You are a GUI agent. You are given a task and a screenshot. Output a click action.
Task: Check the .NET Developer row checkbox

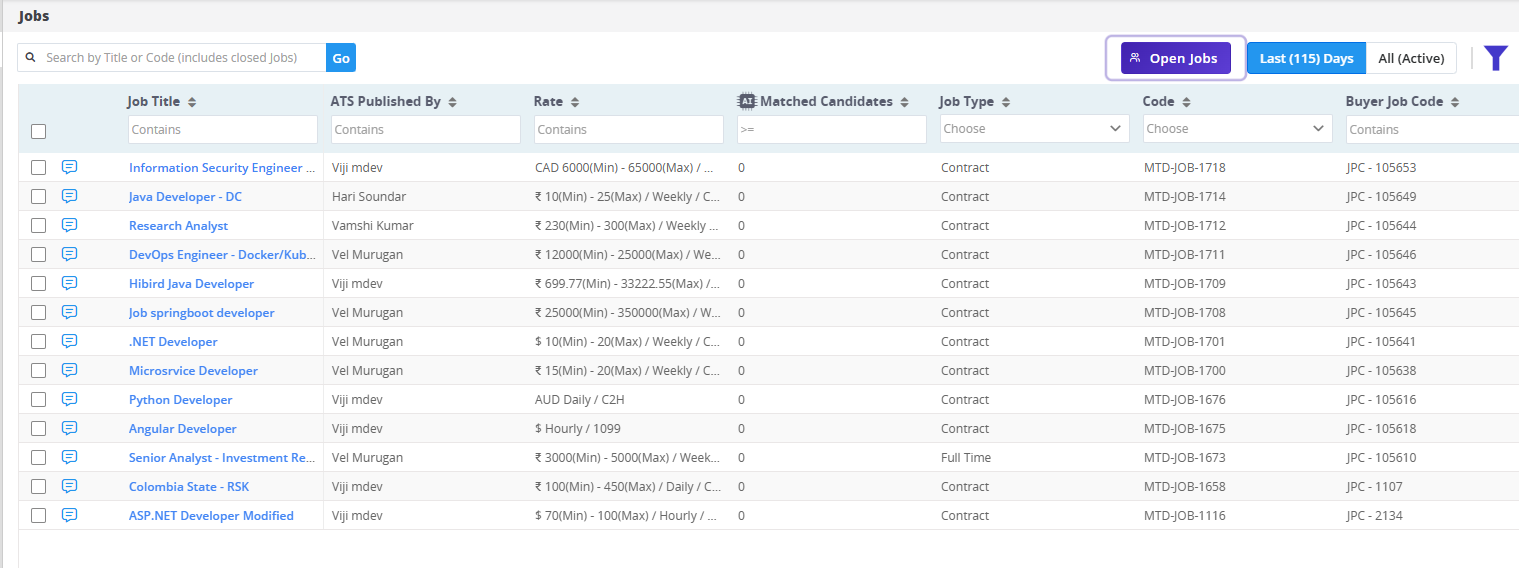pos(38,342)
